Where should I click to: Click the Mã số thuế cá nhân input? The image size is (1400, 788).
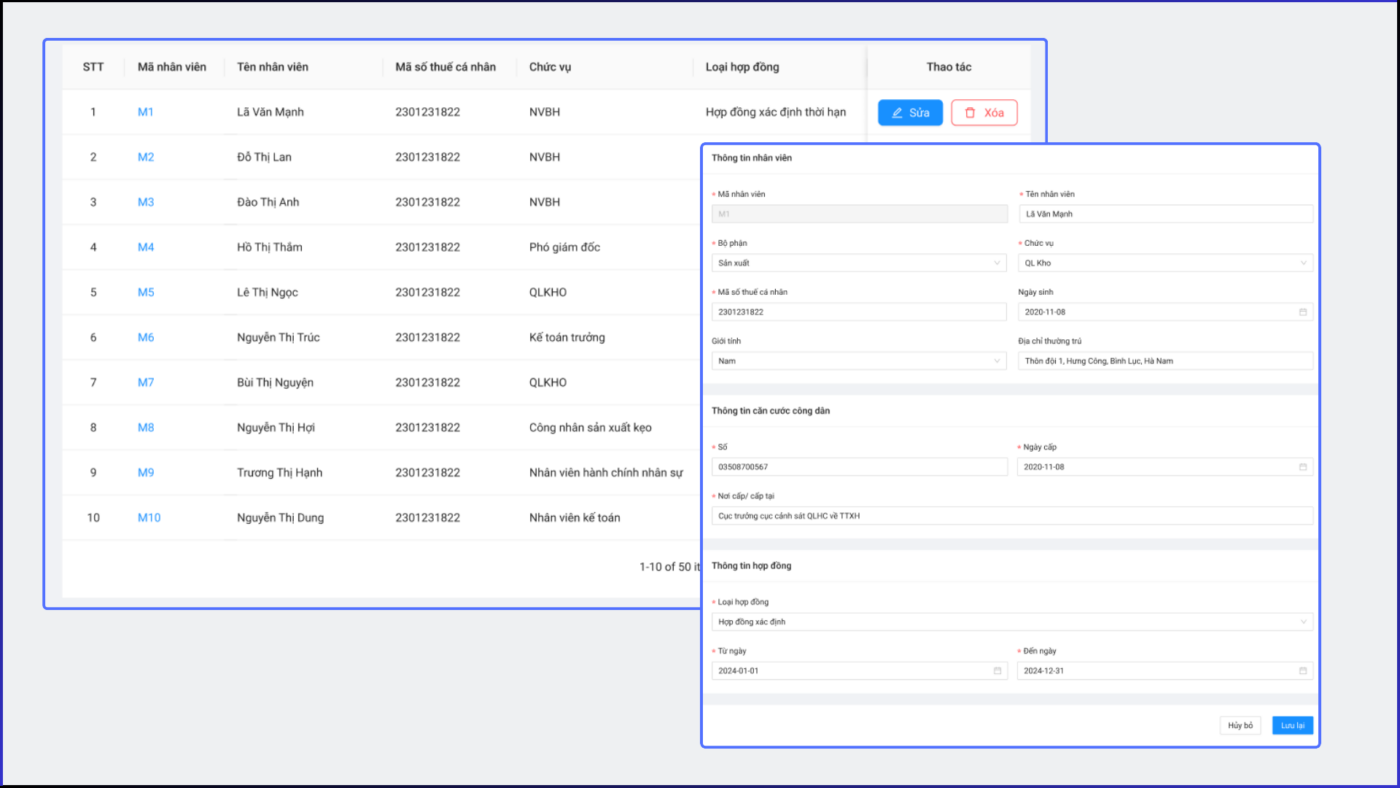tap(859, 312)
